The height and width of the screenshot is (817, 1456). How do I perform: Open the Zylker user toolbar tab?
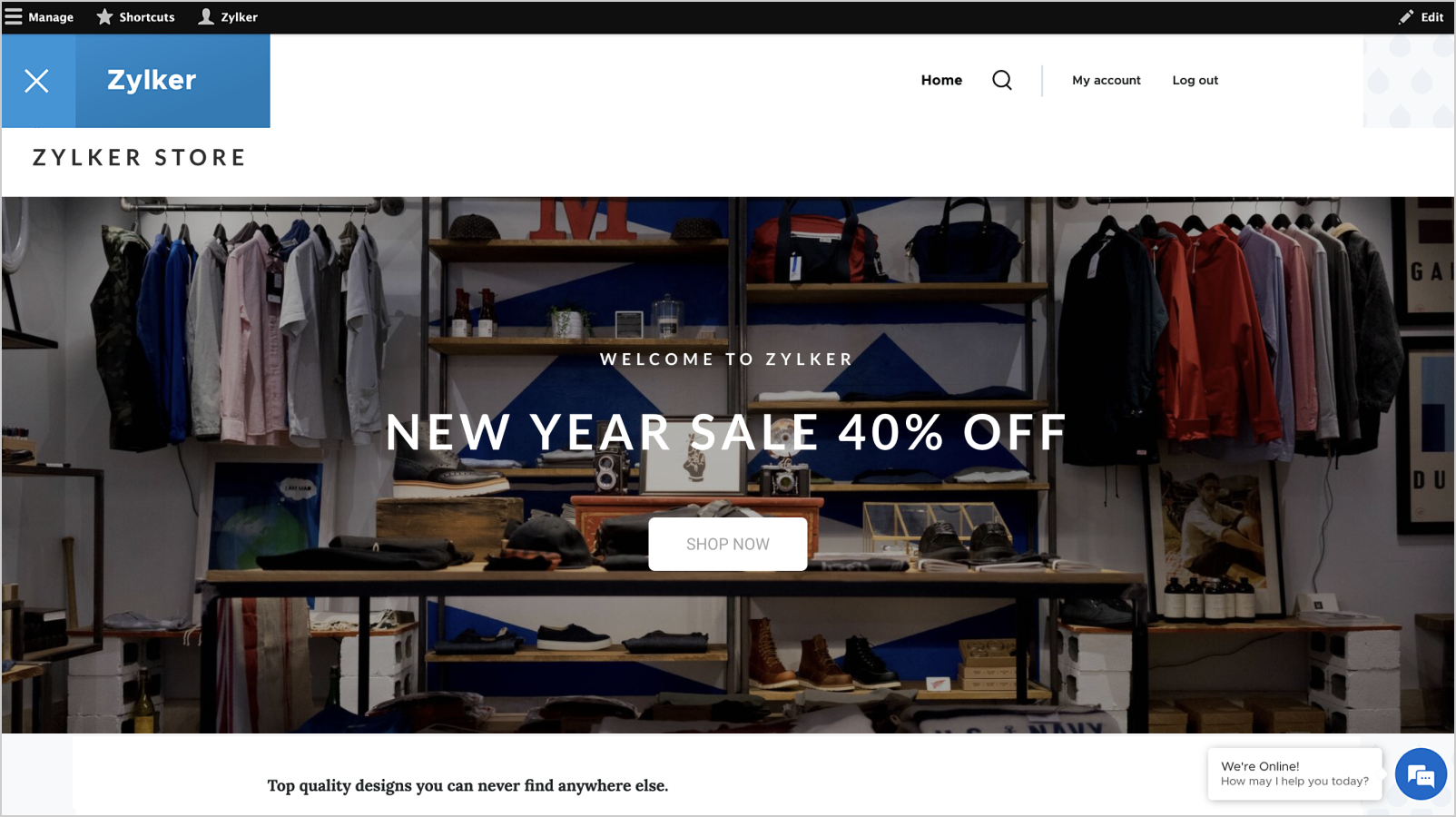point(228,16)
